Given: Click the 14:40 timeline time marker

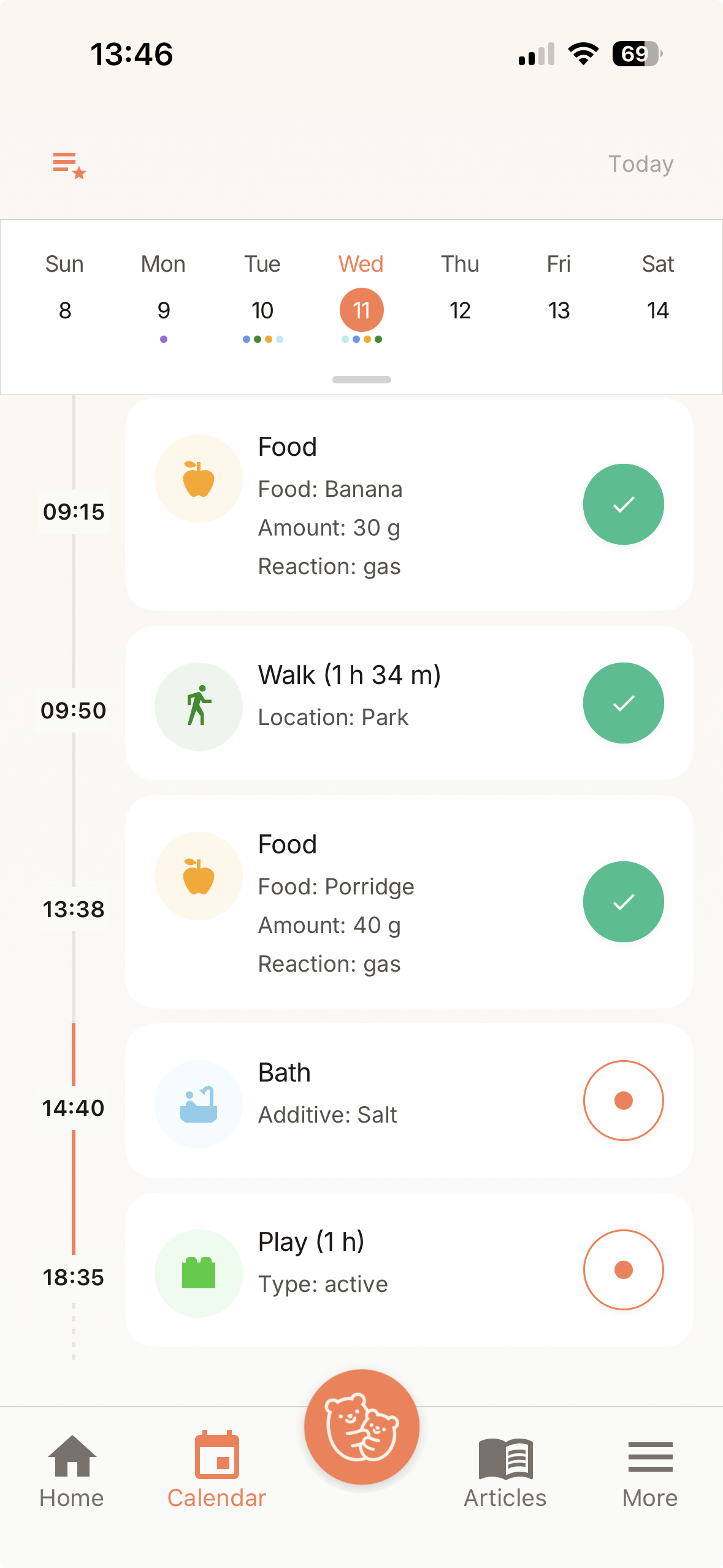Looking at the screenshot, I should [x=74, y=1108].
